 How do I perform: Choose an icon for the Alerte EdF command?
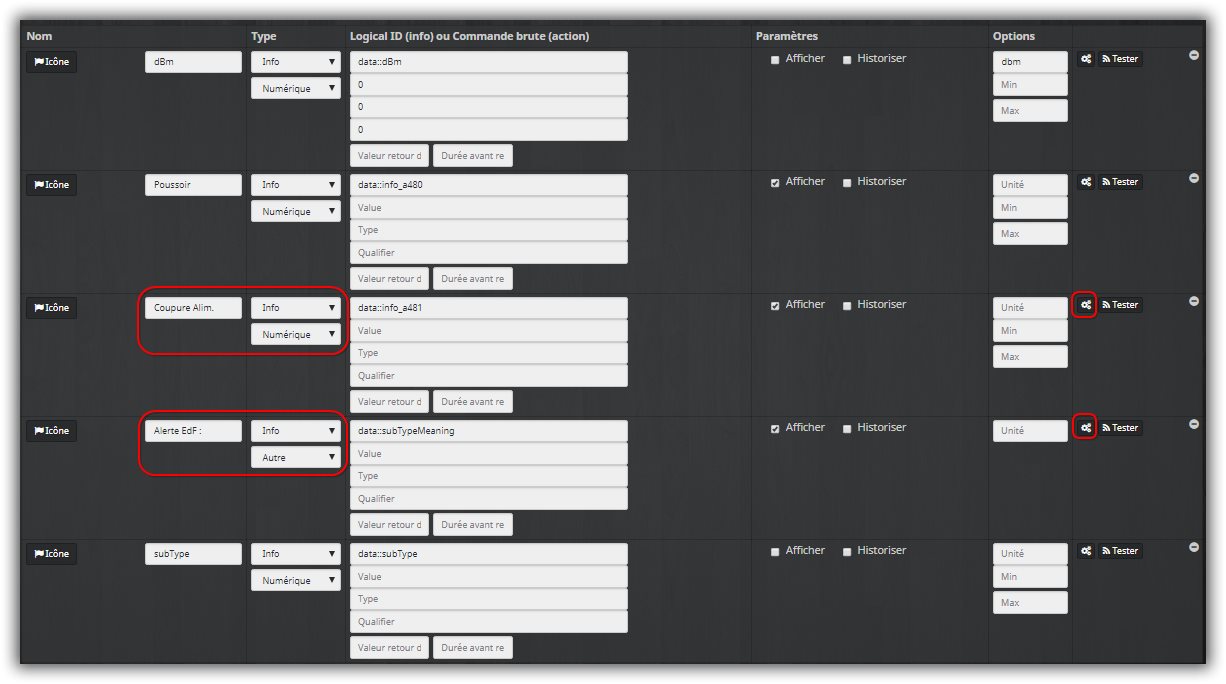click(51, 431)
